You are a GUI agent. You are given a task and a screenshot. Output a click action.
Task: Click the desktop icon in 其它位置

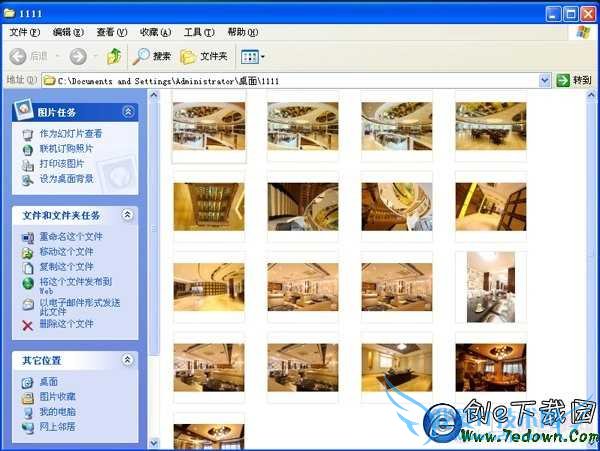point(28,383)
